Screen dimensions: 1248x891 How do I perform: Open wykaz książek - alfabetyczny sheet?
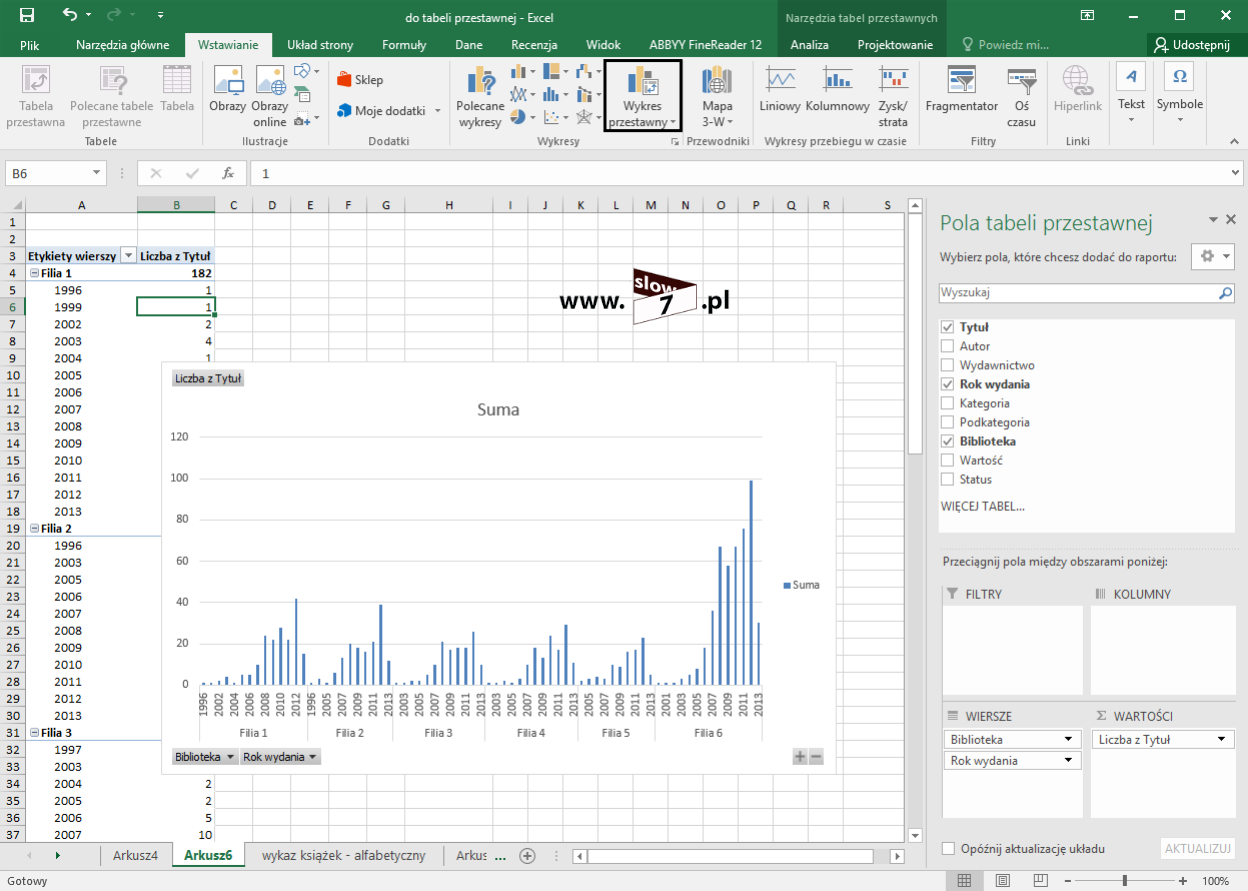(344, 856)
